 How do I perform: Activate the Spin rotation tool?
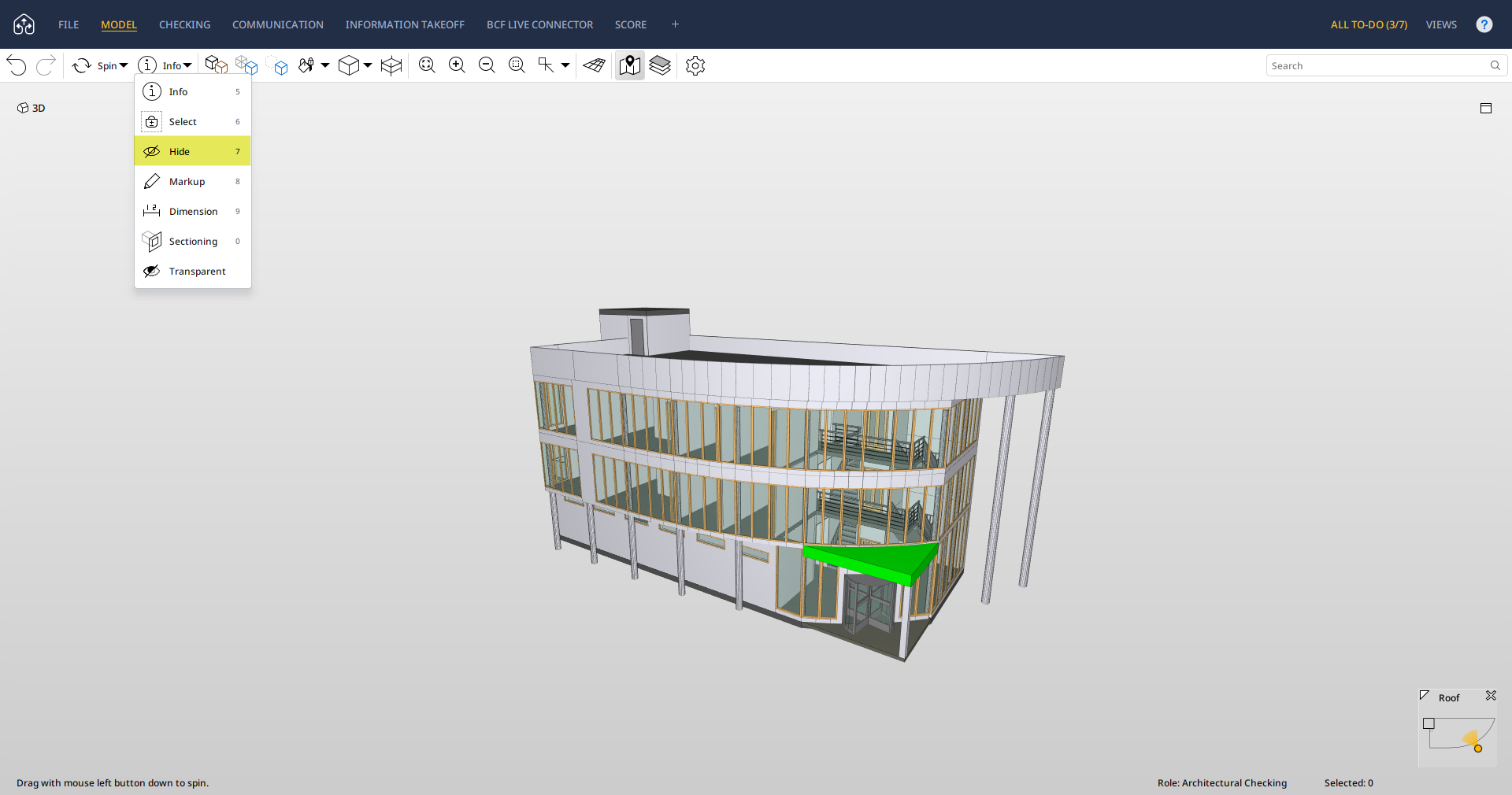pyautogui.click(x=83, y=65)
